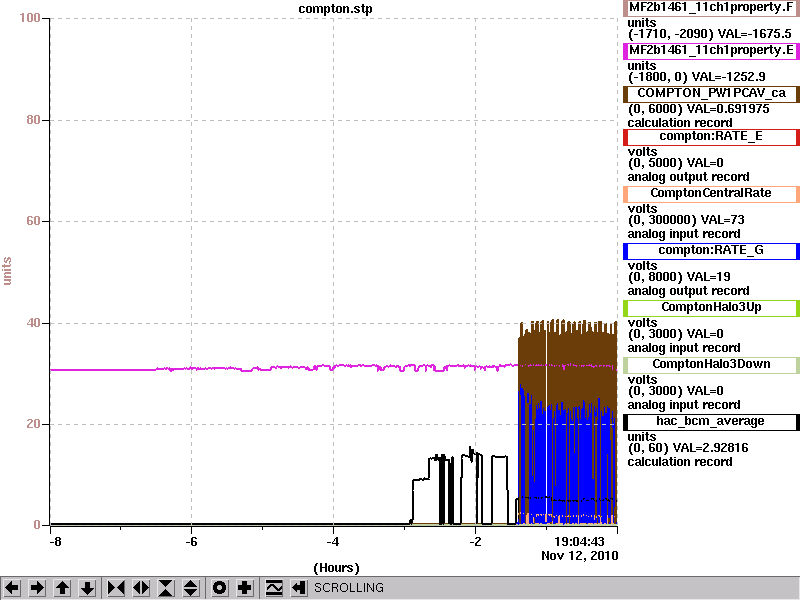Viewport: 800px width, 600px height.
Task: Click the (Hours) x-axis label
Action: 336,568
